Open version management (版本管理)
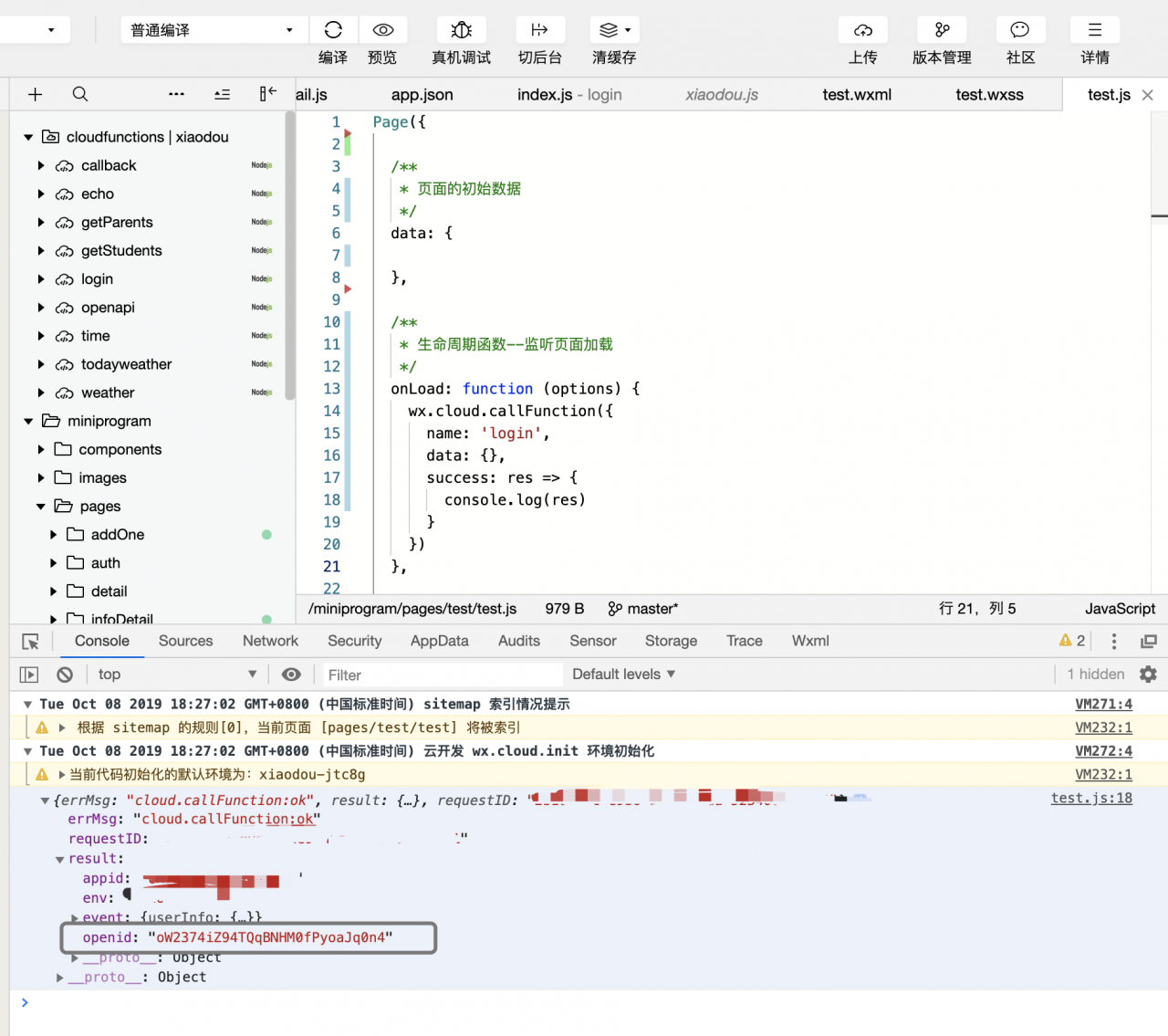Screen dimensions: 1168x1036 942,30
